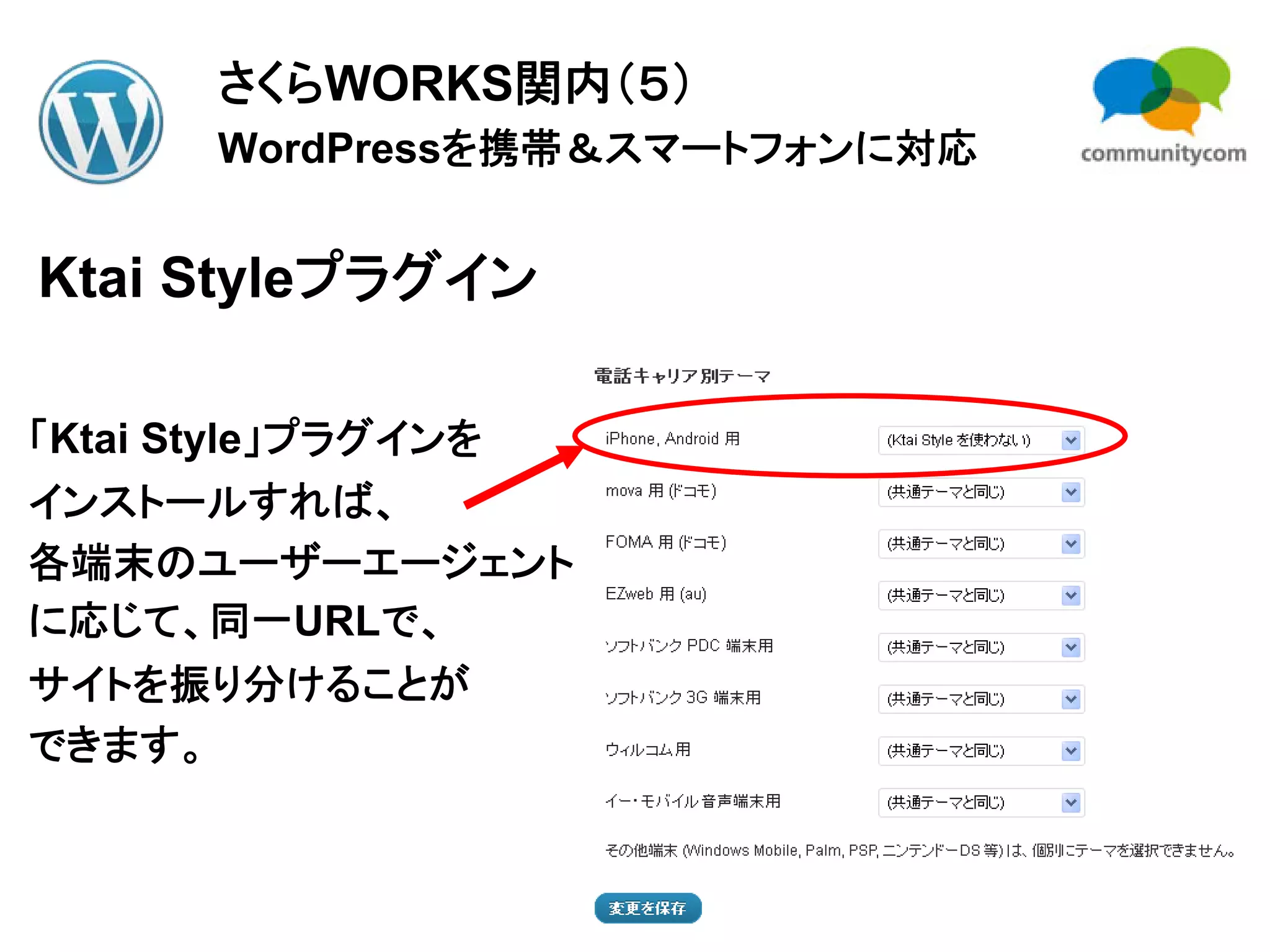Click the iPhone, Android 用 label
The width and height of the screenshot is (1270, 952).
pos(672,439)
